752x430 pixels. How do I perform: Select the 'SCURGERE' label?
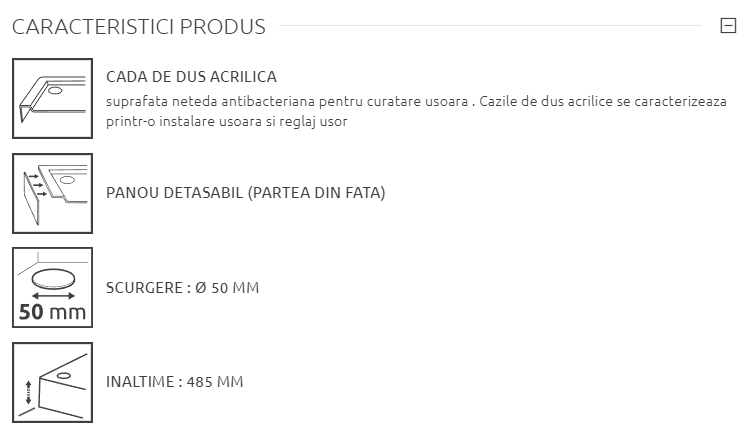(144, 288)
